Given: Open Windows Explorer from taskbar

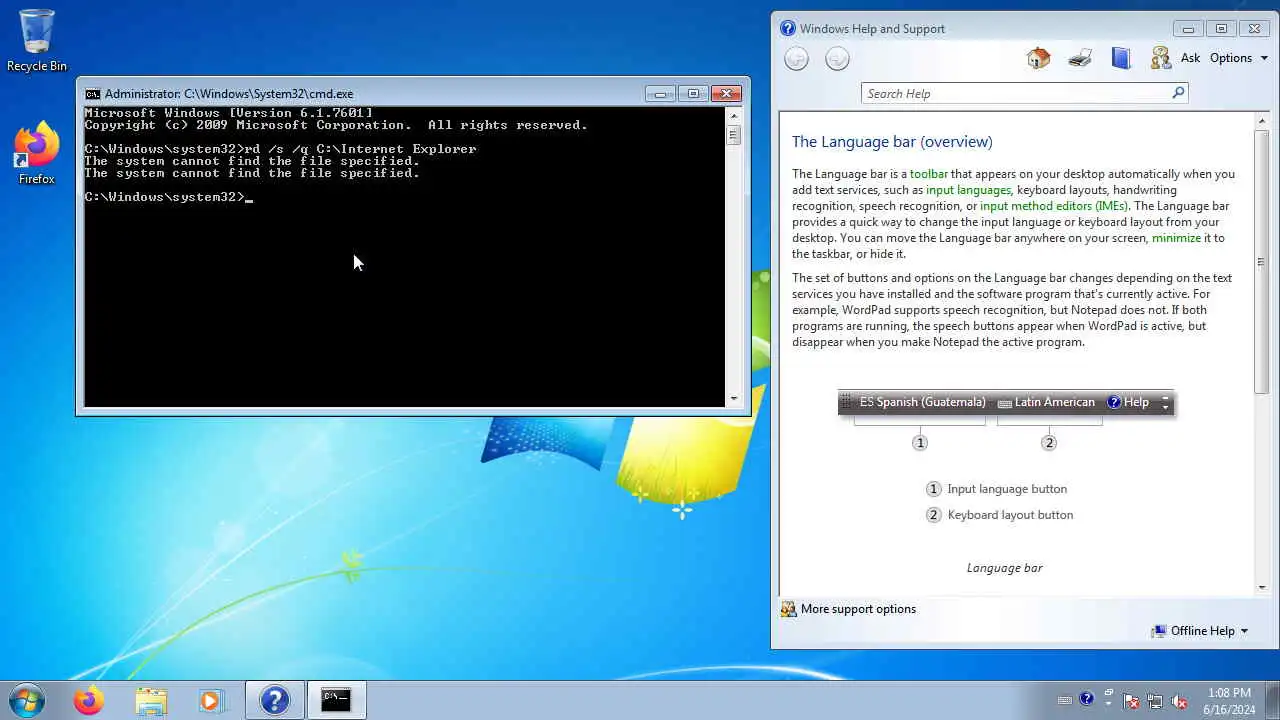Looking at the screenshot, I should tap(151, 700).
